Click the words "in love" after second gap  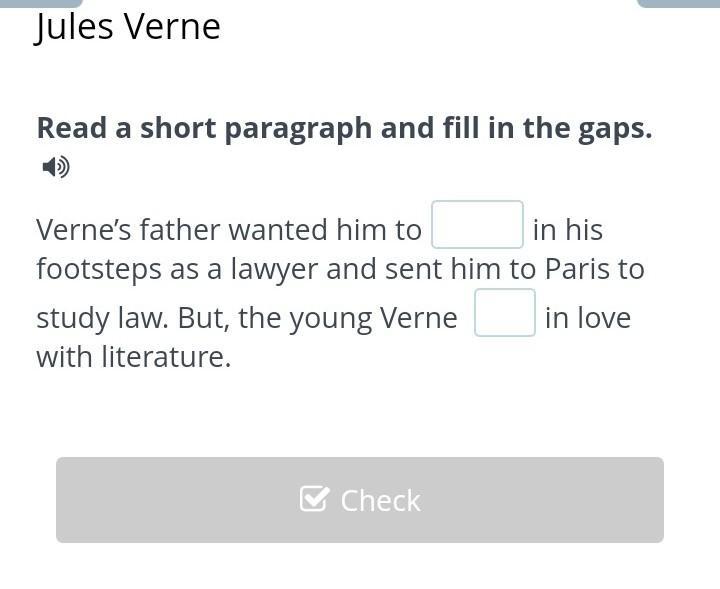click(588, 318)
